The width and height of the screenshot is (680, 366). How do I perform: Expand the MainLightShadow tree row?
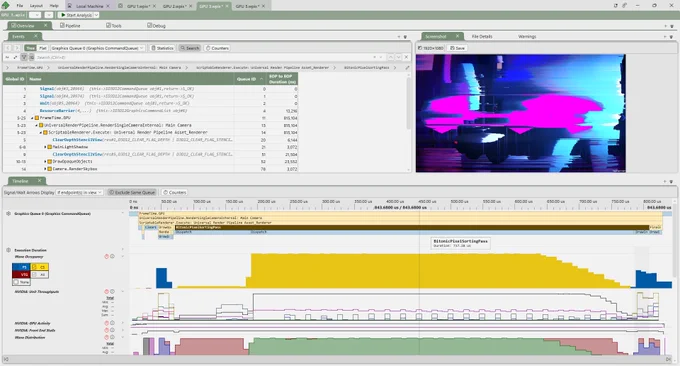tap(45, 147)
